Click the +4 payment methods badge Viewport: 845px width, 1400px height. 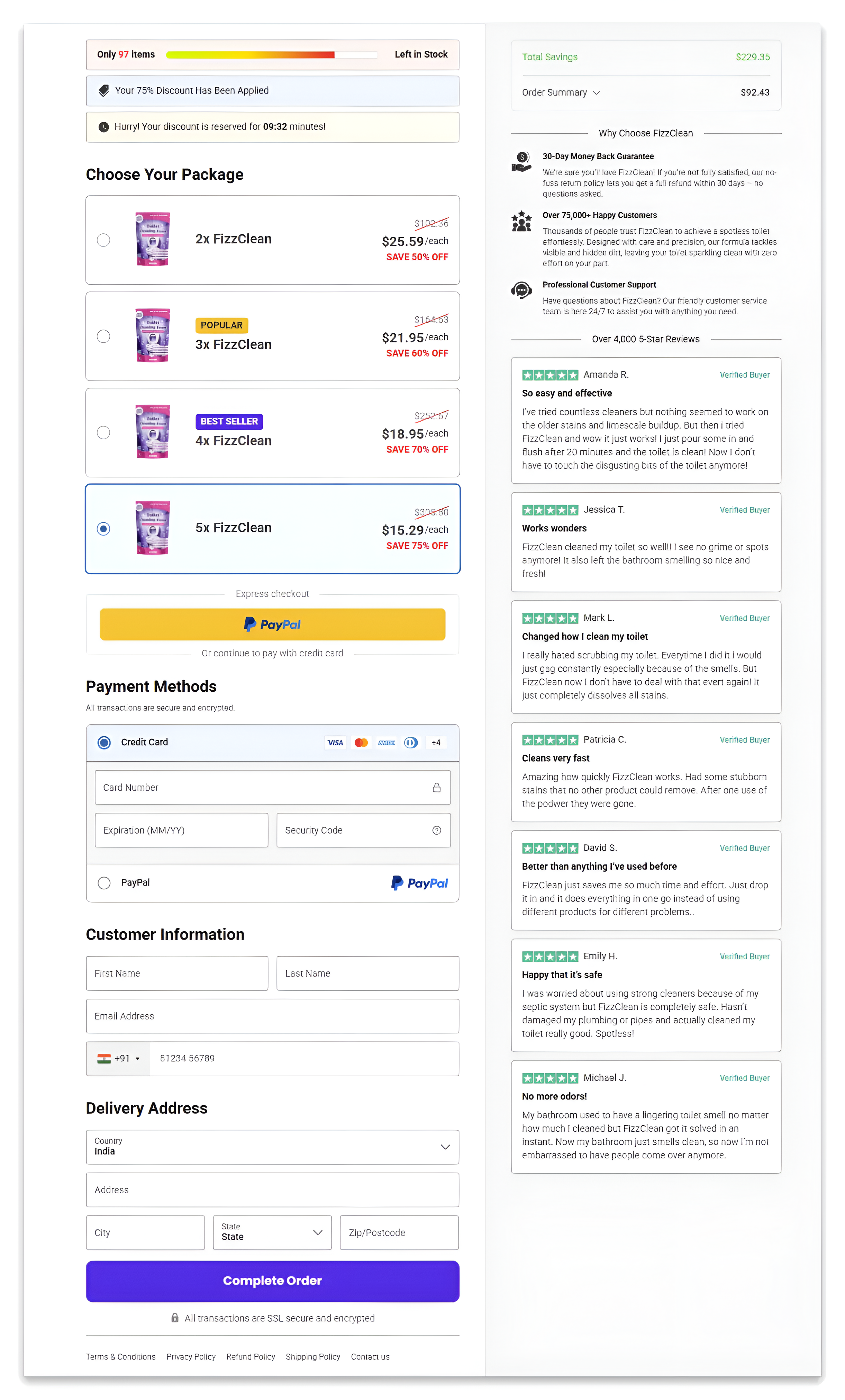pyautogui.click(x=436, y=742)
